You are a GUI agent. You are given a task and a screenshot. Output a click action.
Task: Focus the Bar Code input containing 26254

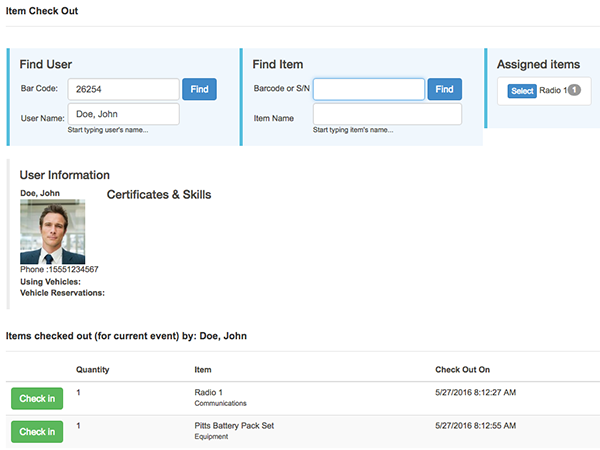124,89
